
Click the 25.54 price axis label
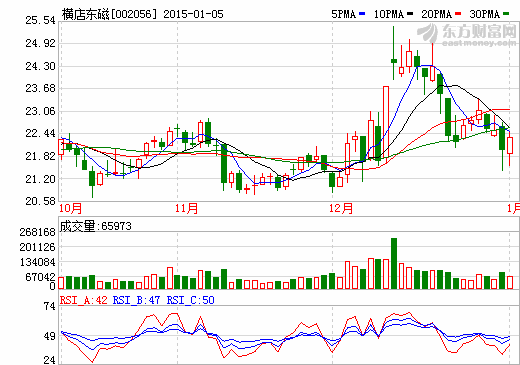(40, 20)
